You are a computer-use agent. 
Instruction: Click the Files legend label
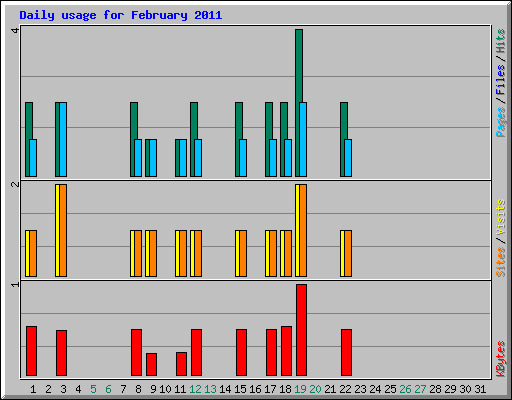500,79
